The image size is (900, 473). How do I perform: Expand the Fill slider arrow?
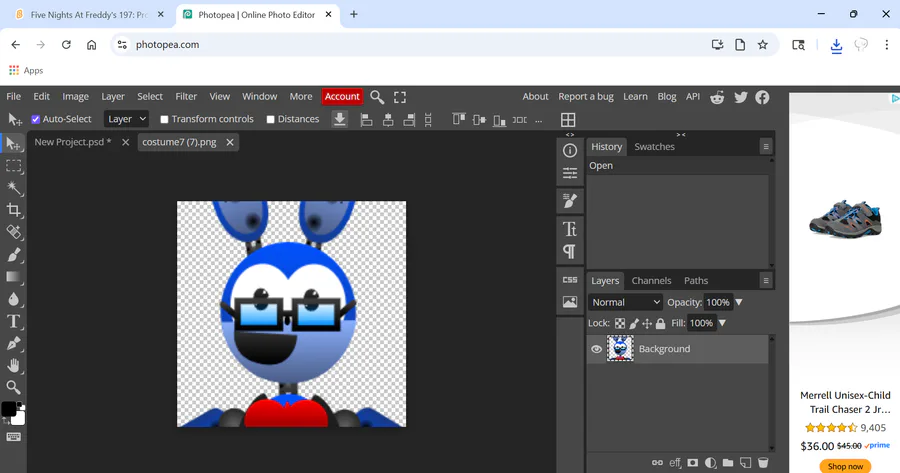point(722,323)
